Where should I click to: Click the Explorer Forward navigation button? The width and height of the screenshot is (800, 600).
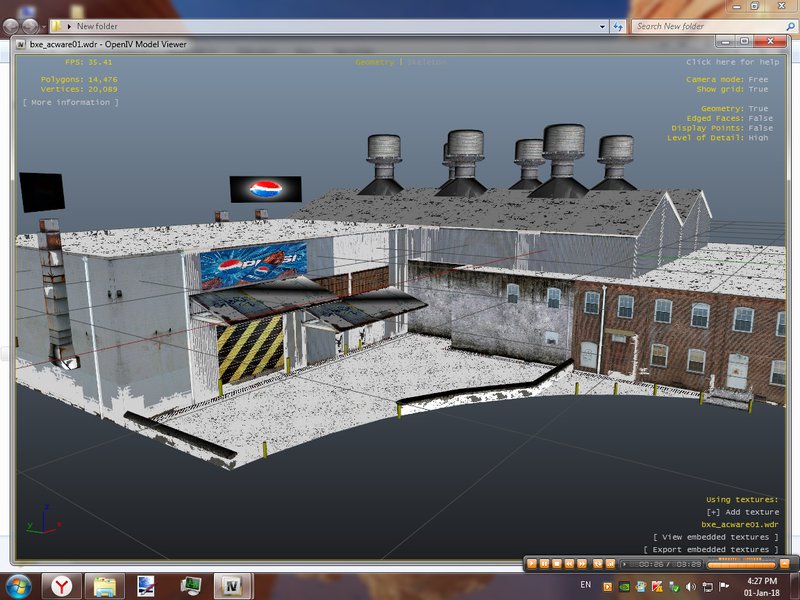point(30,26)
